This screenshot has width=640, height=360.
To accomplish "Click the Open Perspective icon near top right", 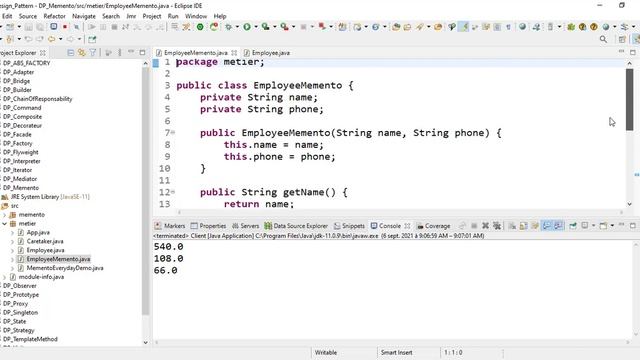I will coord(622,39).
